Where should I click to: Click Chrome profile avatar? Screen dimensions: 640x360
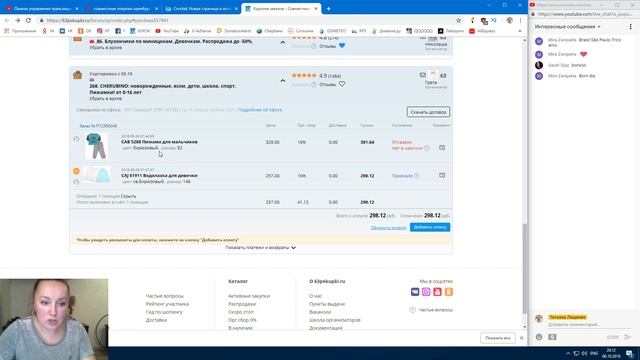(509, 20)
